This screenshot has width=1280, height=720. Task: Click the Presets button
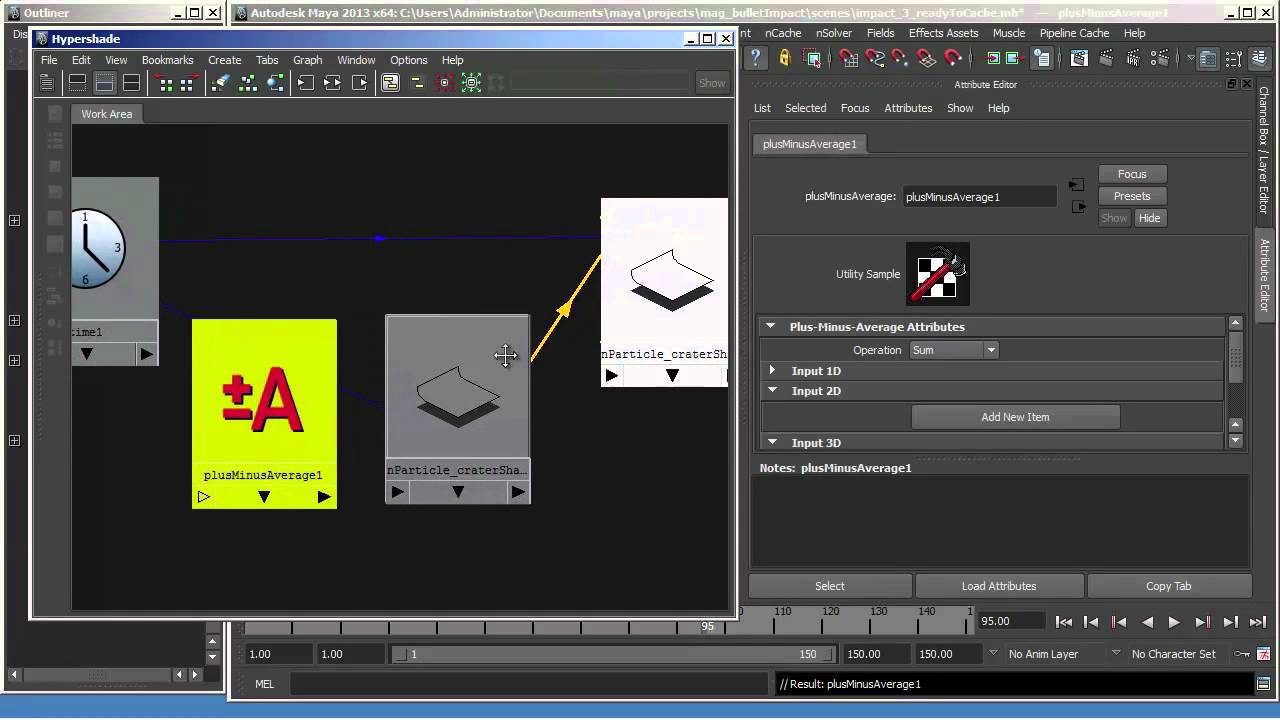(1132, 196)
